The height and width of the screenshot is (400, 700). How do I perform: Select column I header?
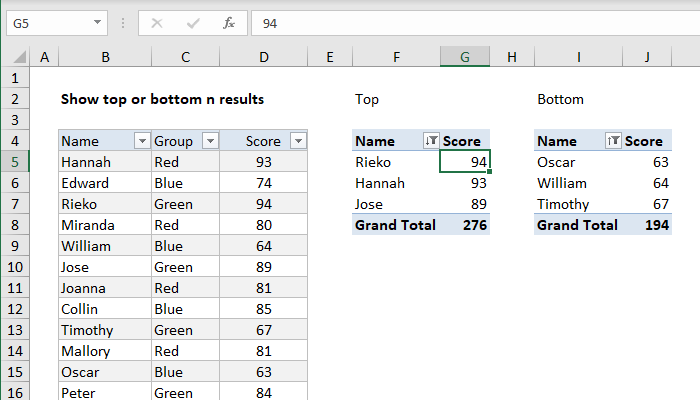[579, 57]
